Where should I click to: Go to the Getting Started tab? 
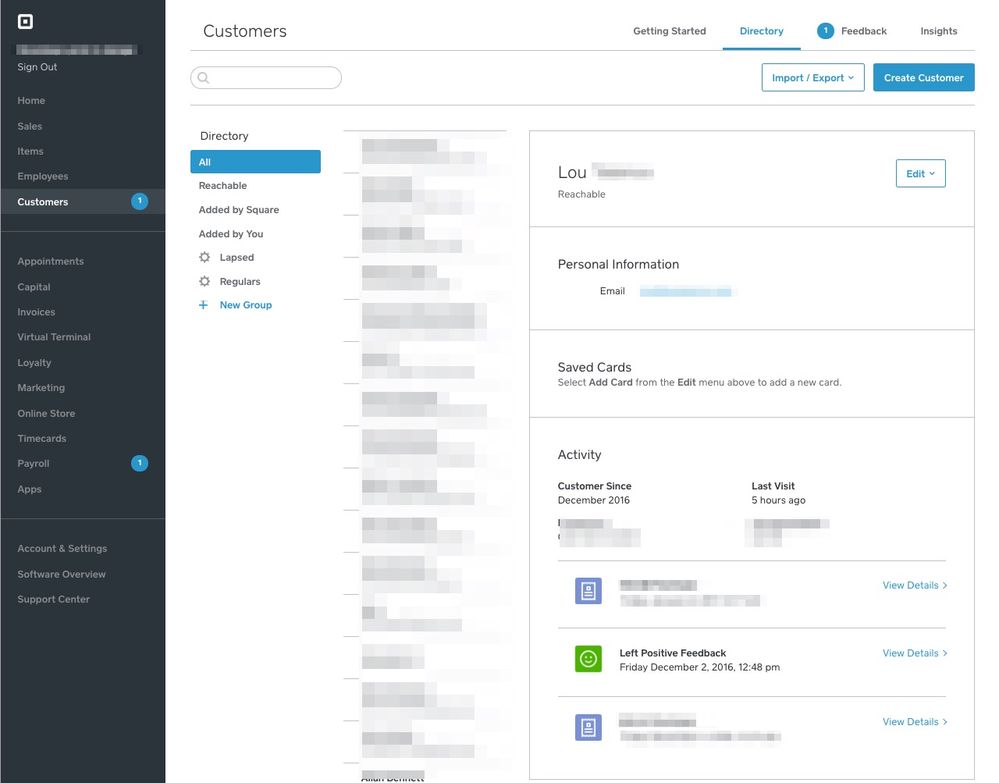pos(669,31)
